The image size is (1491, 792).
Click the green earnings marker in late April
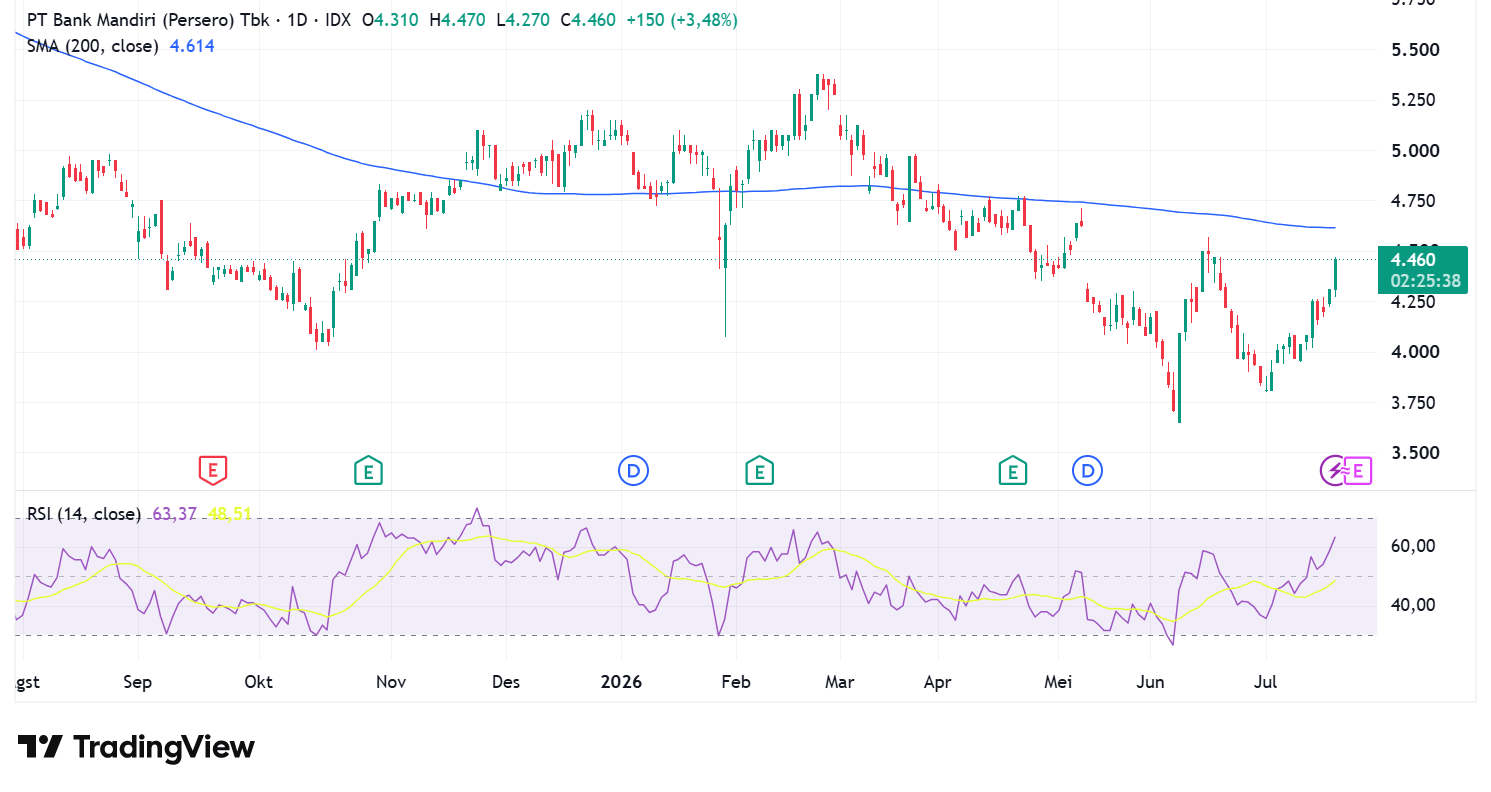pyautogui.click(x=1012, y=469)
